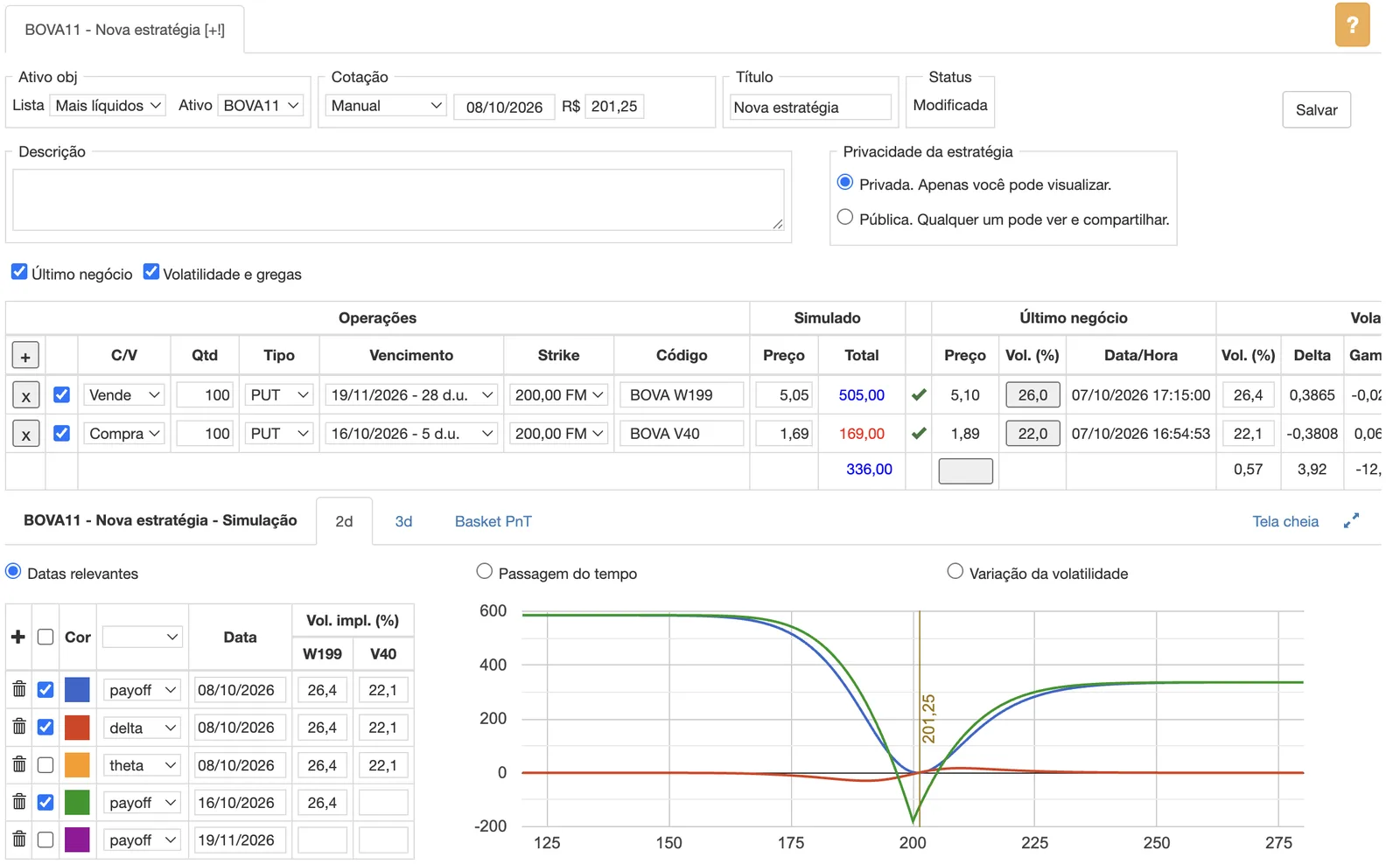Delete the delta curve row

(19, 727)
